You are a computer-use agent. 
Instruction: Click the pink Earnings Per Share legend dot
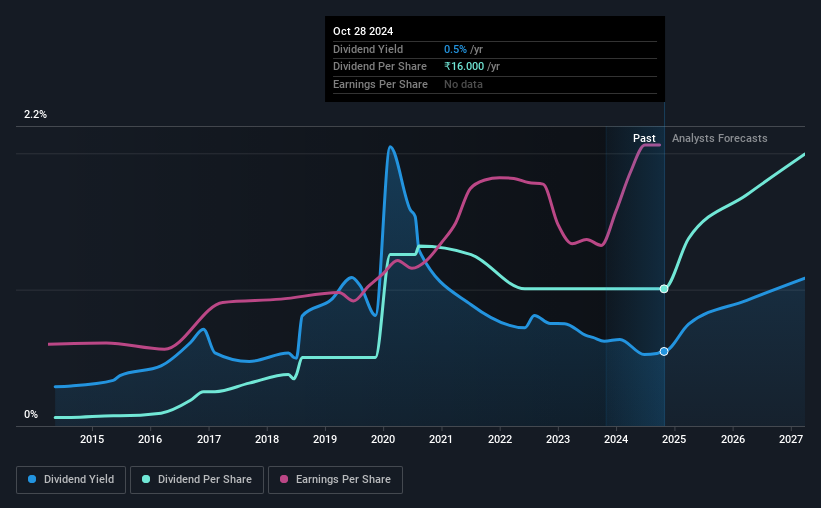tap(284, 479)
